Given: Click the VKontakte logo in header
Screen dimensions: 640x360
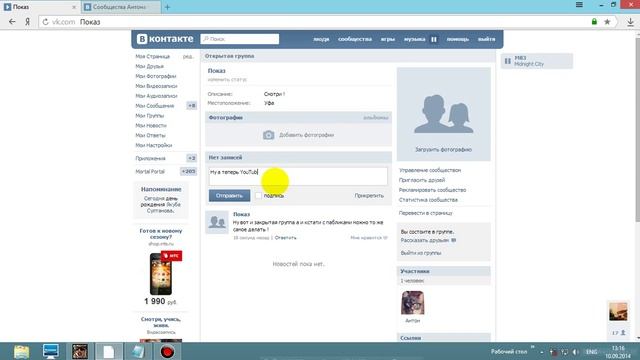Looking at the screenshot, I should pos(165,39).
